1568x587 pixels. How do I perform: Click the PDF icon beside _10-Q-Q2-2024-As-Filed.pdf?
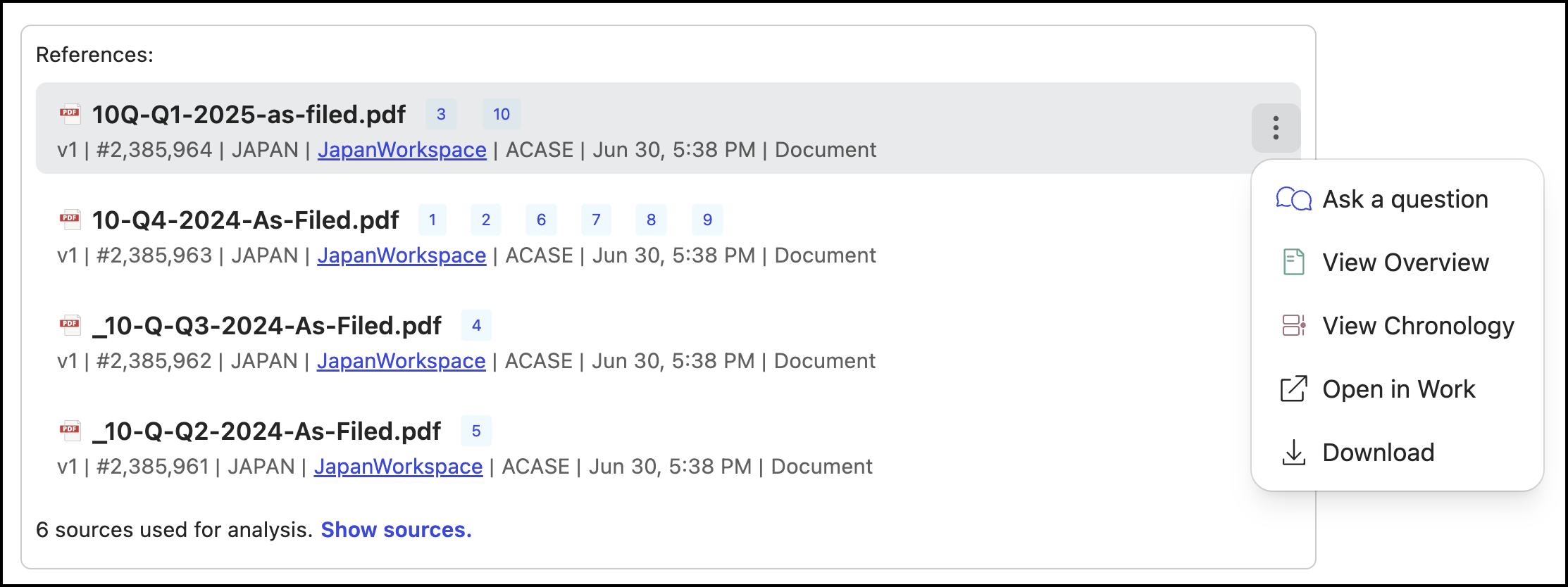tap(70, 430)
